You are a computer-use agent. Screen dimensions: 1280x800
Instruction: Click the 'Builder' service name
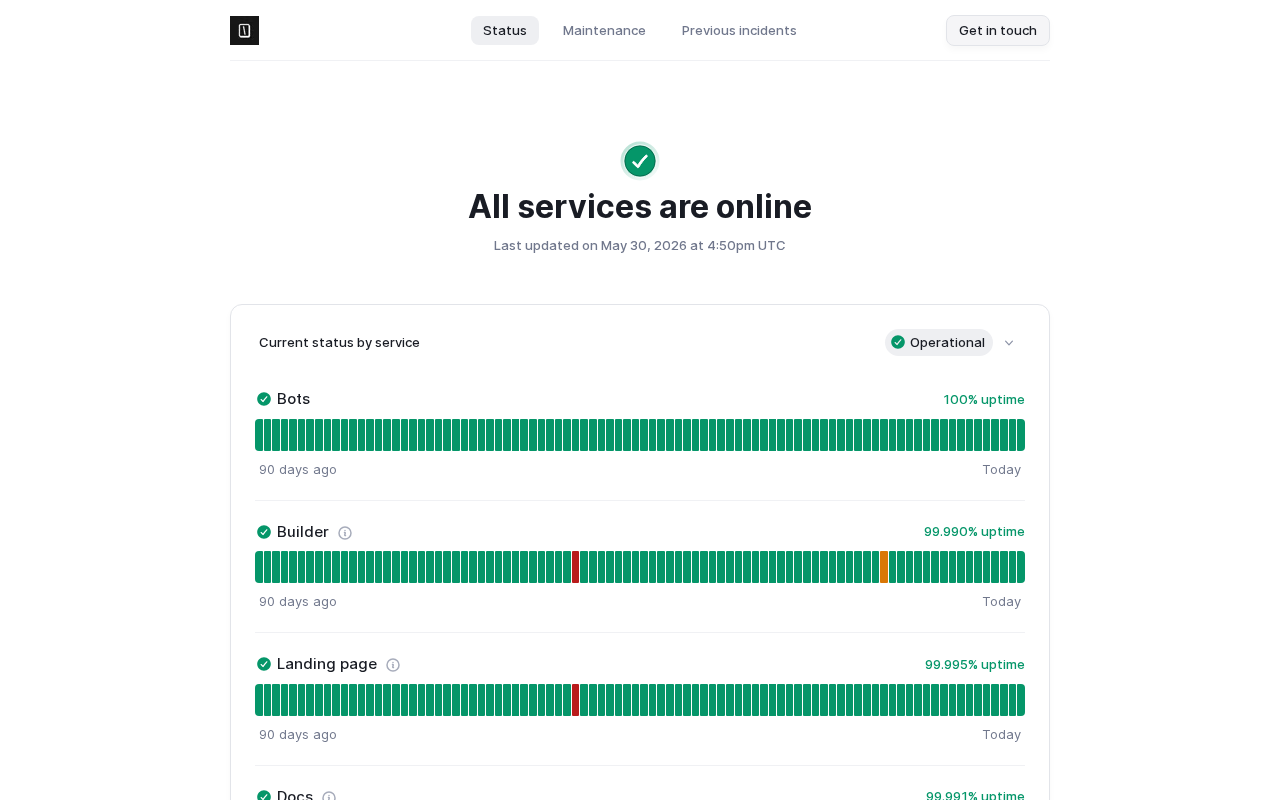tap(303, 532)
